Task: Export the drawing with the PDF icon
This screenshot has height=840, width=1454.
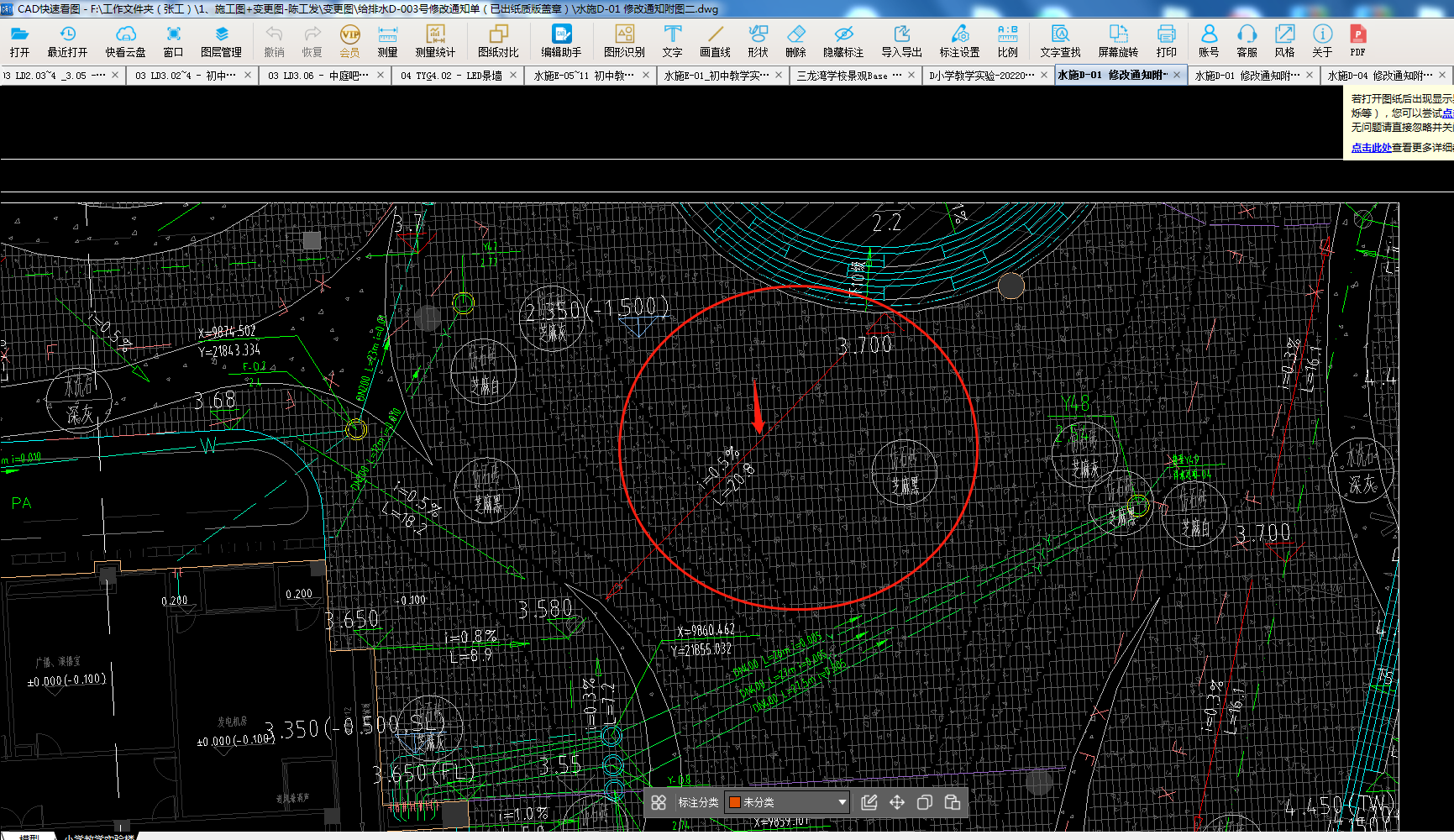Action: tap(1357, 41)
